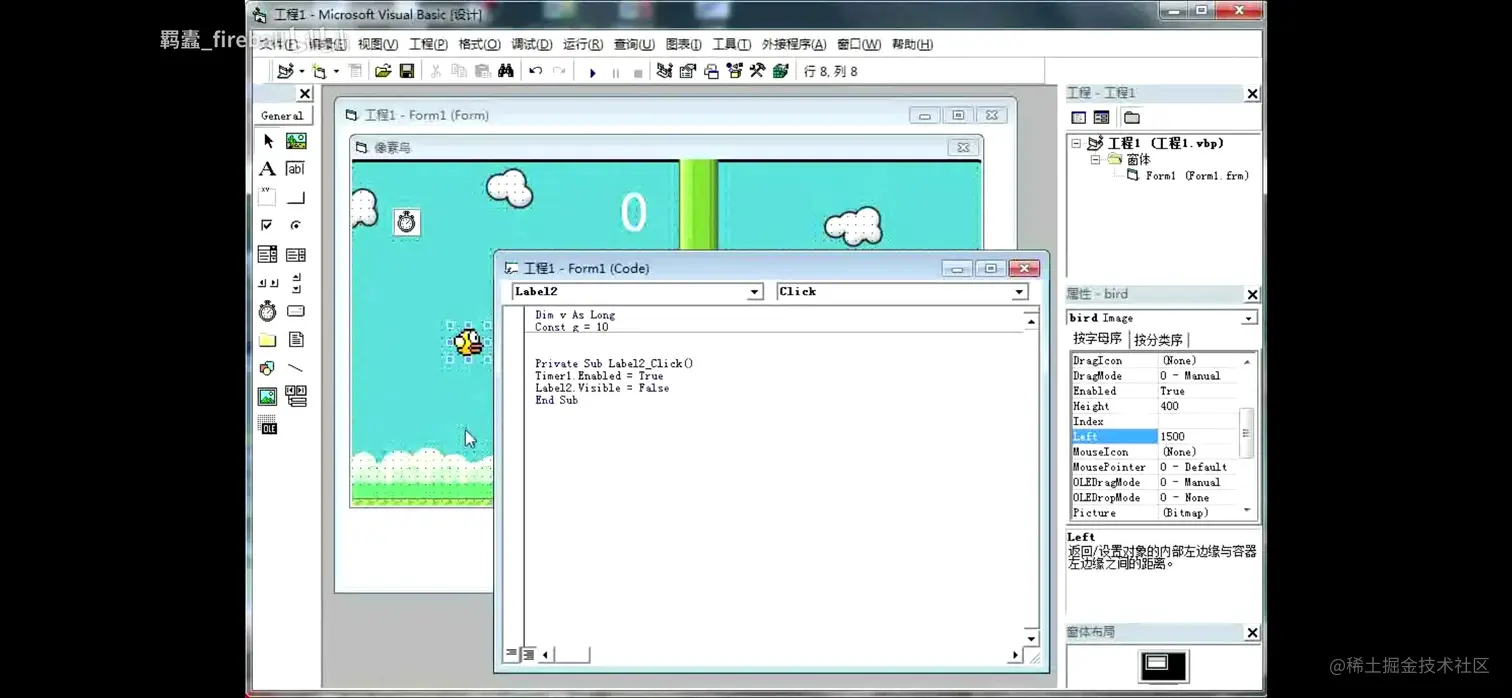Viewport: 1512px width, 698px height.
Task: Select the Shape control tool
Action: [267, 368]
